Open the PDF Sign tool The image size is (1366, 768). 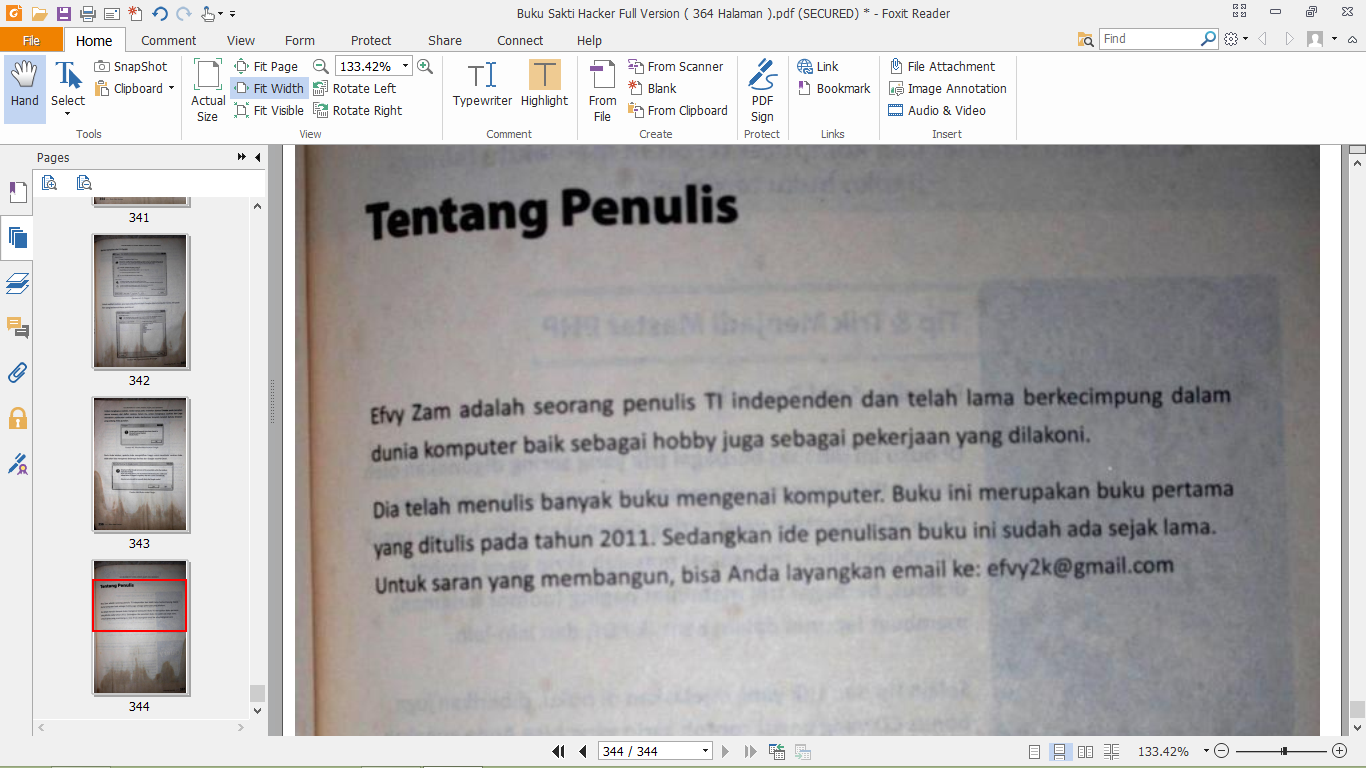coord(762,90)
